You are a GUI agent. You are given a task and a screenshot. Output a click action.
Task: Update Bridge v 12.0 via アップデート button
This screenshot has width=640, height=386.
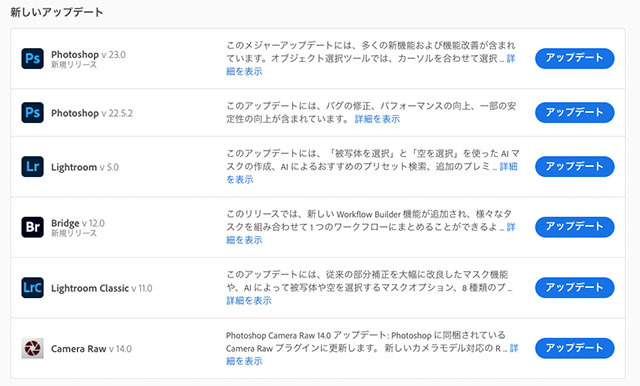click(x=575, y=227)
